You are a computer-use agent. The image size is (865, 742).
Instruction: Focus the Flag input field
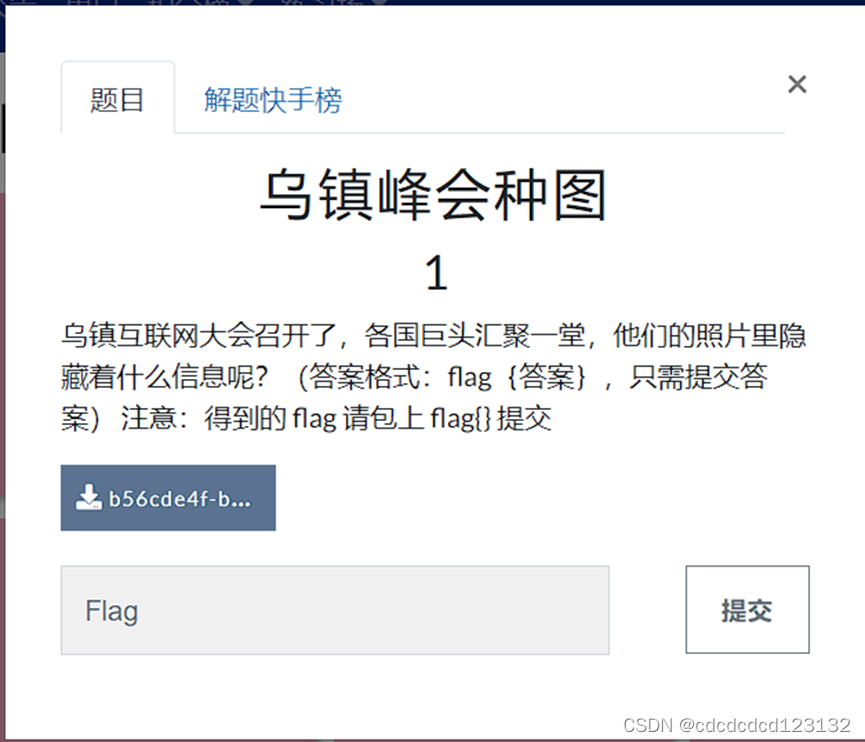coord(335,610)
